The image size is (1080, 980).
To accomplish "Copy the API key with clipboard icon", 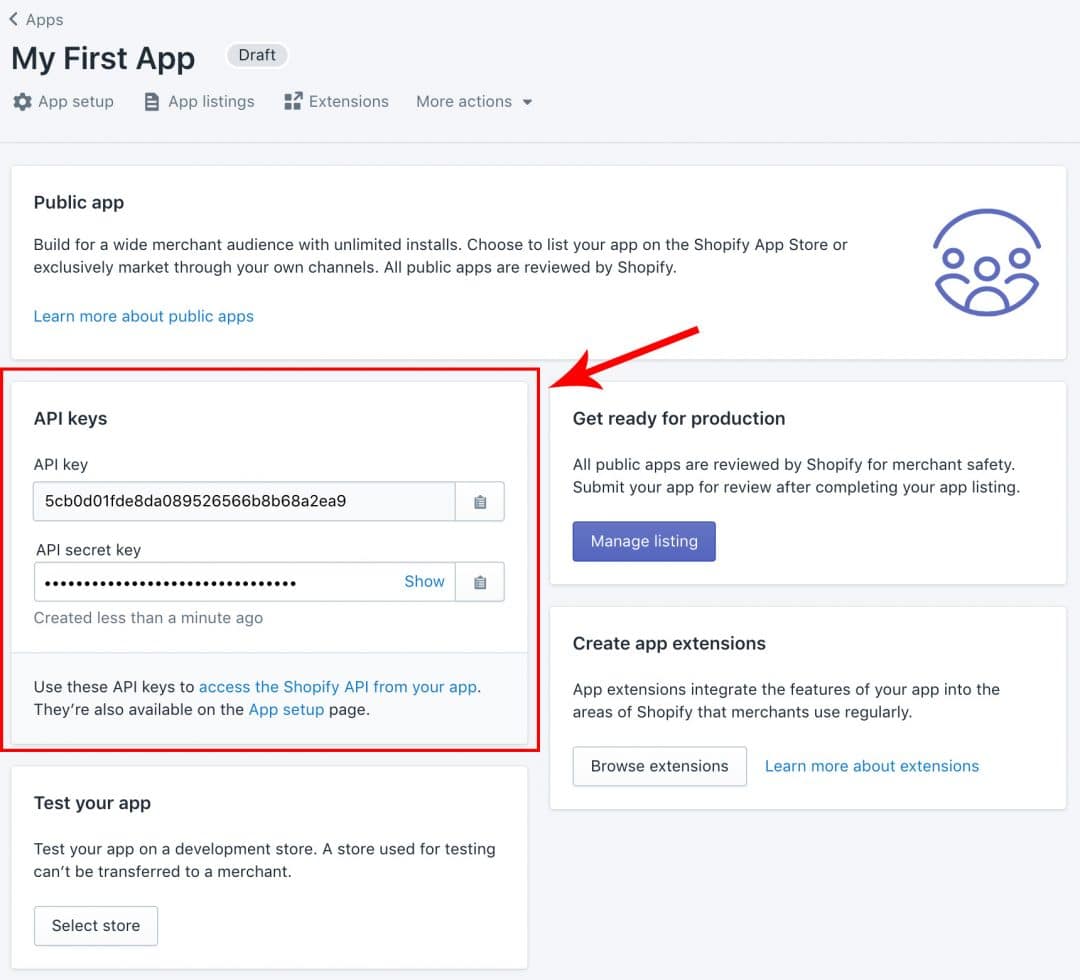I will point(480,502).
